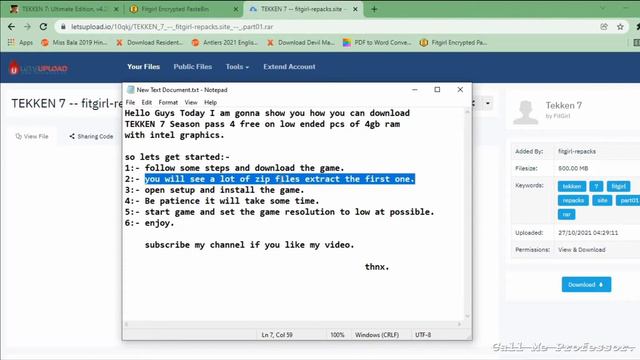Open Notepad Format menu

[x=168, y=102]
